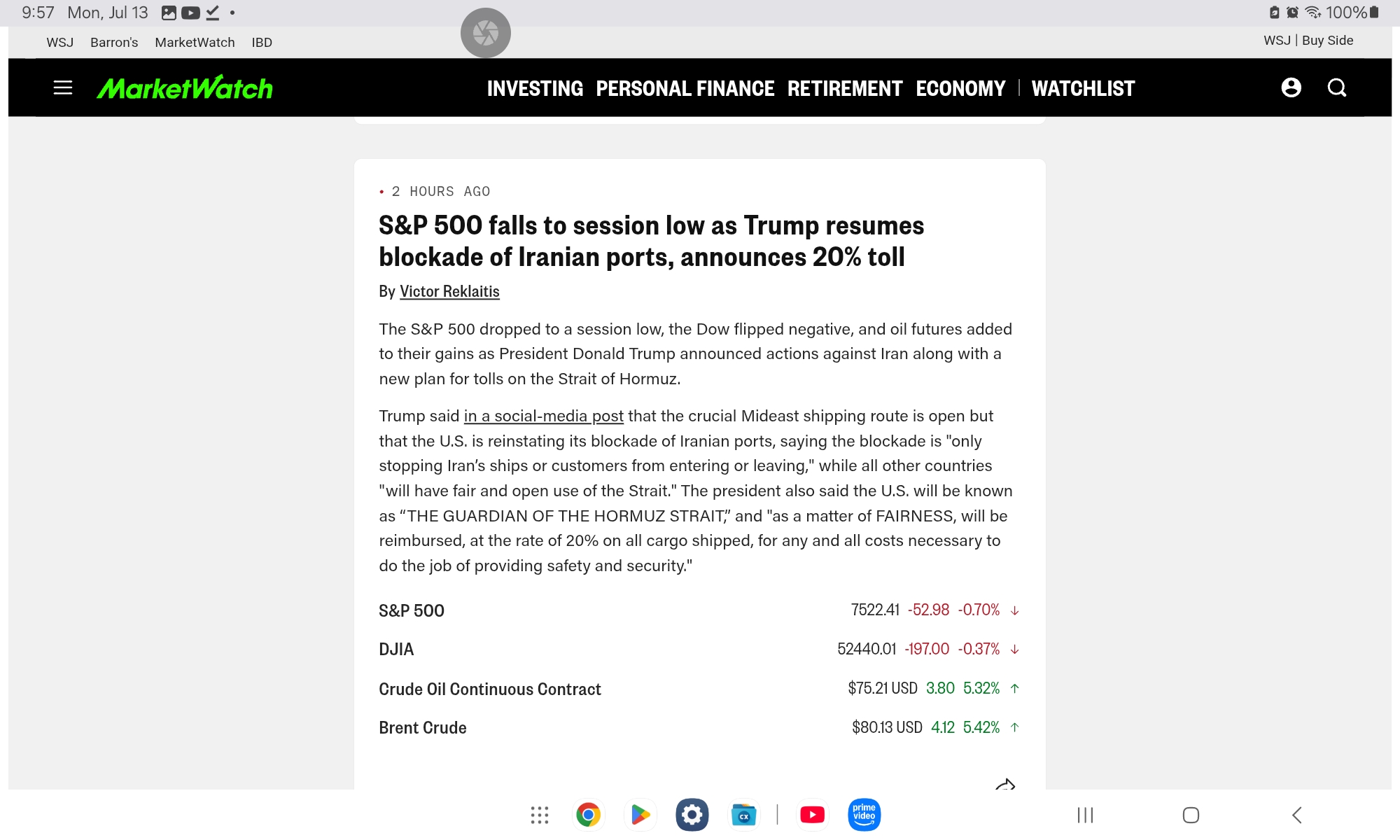Follow the 'in a social-media post' link
Image resolution: width=1400 pixels, height=840 pixels.
[543, 416]
